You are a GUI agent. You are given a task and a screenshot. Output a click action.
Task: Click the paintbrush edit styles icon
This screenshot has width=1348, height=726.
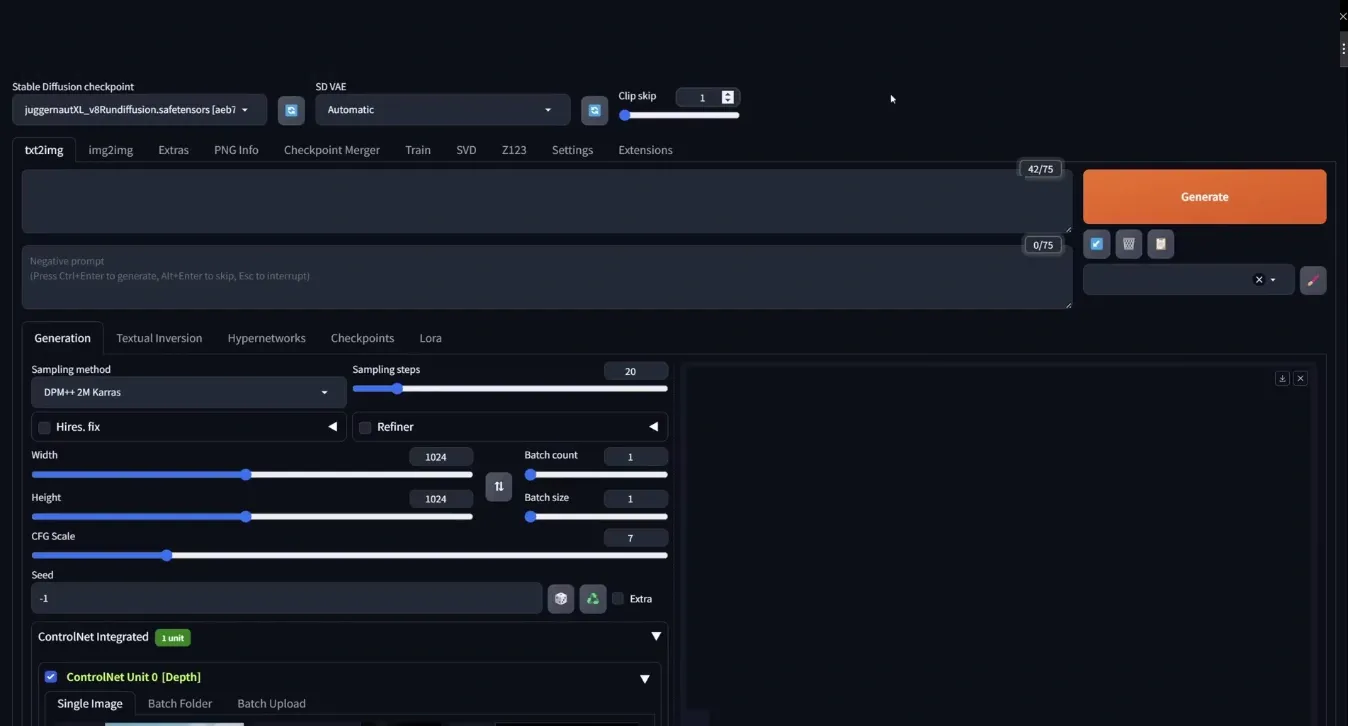click(1313, 280)
